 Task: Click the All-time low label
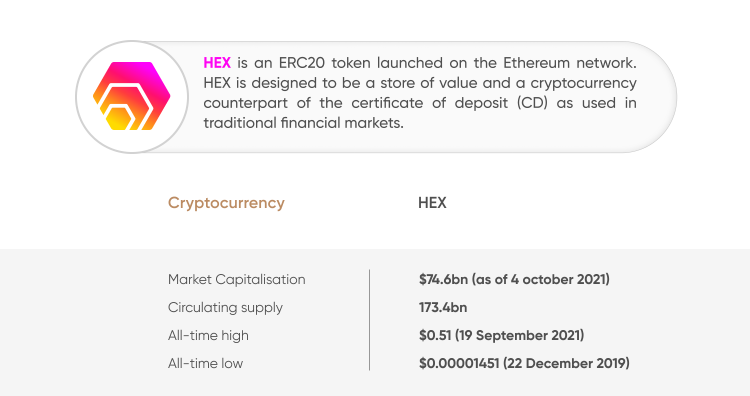click(205, 363)
